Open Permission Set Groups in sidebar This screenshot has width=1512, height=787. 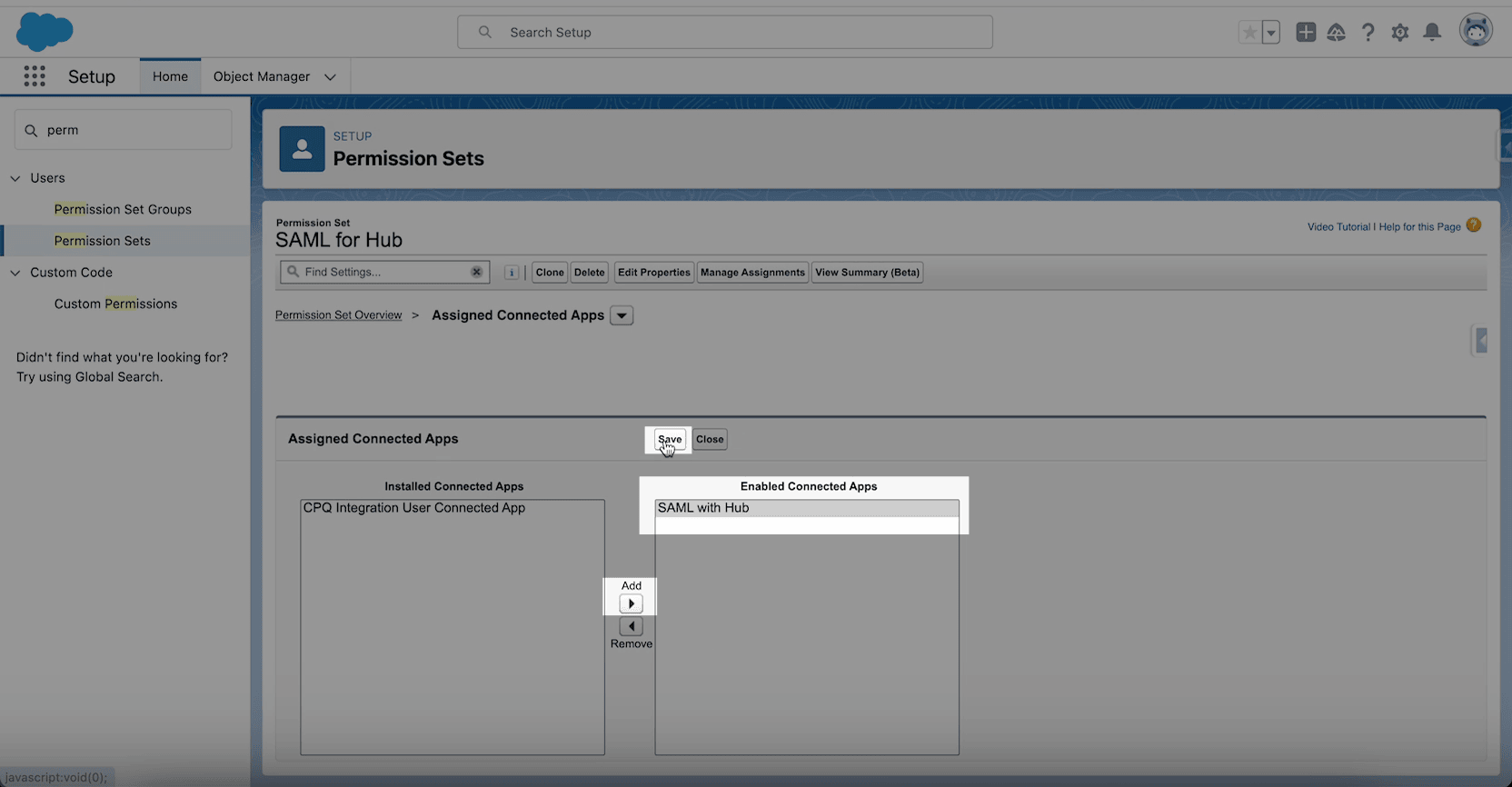pyautogui.click(x=123, y=209)
